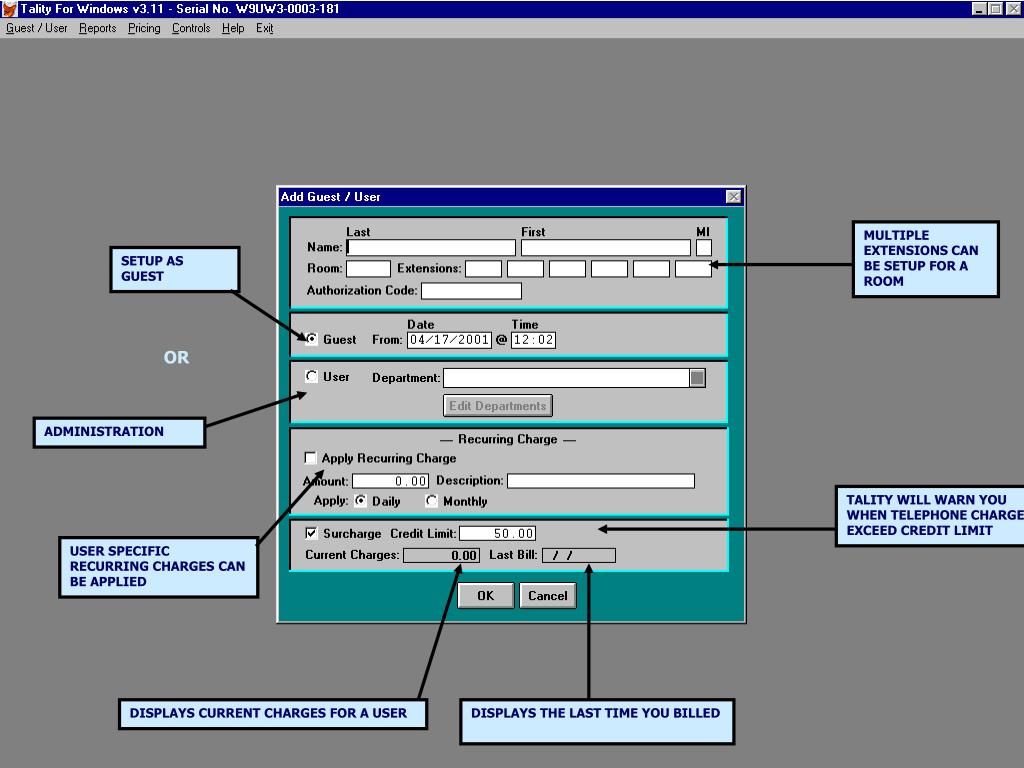
Task: Click the recurring charge Description field
Action: tap(601, 481)
